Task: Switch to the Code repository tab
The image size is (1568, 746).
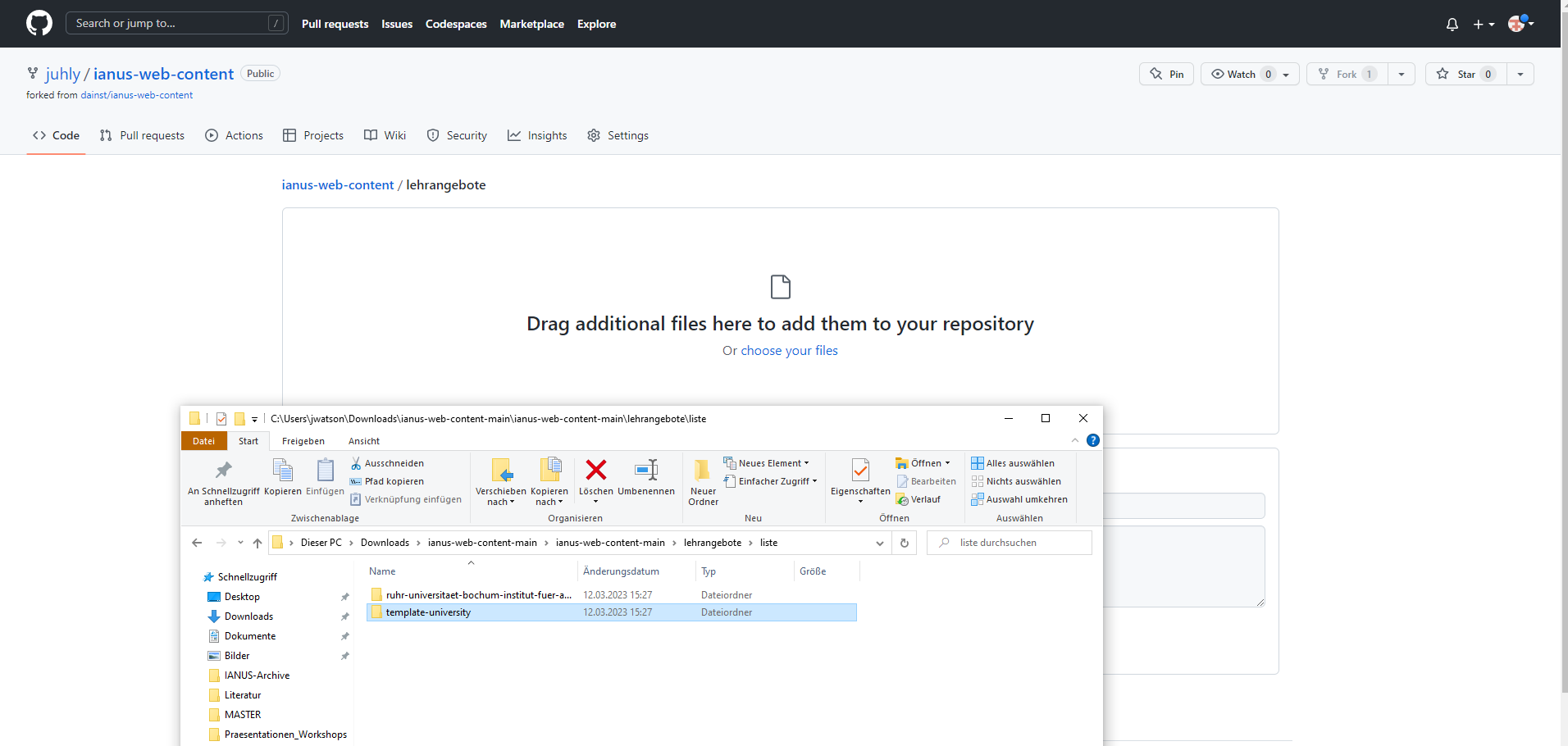Action: [x=56, y=135]
